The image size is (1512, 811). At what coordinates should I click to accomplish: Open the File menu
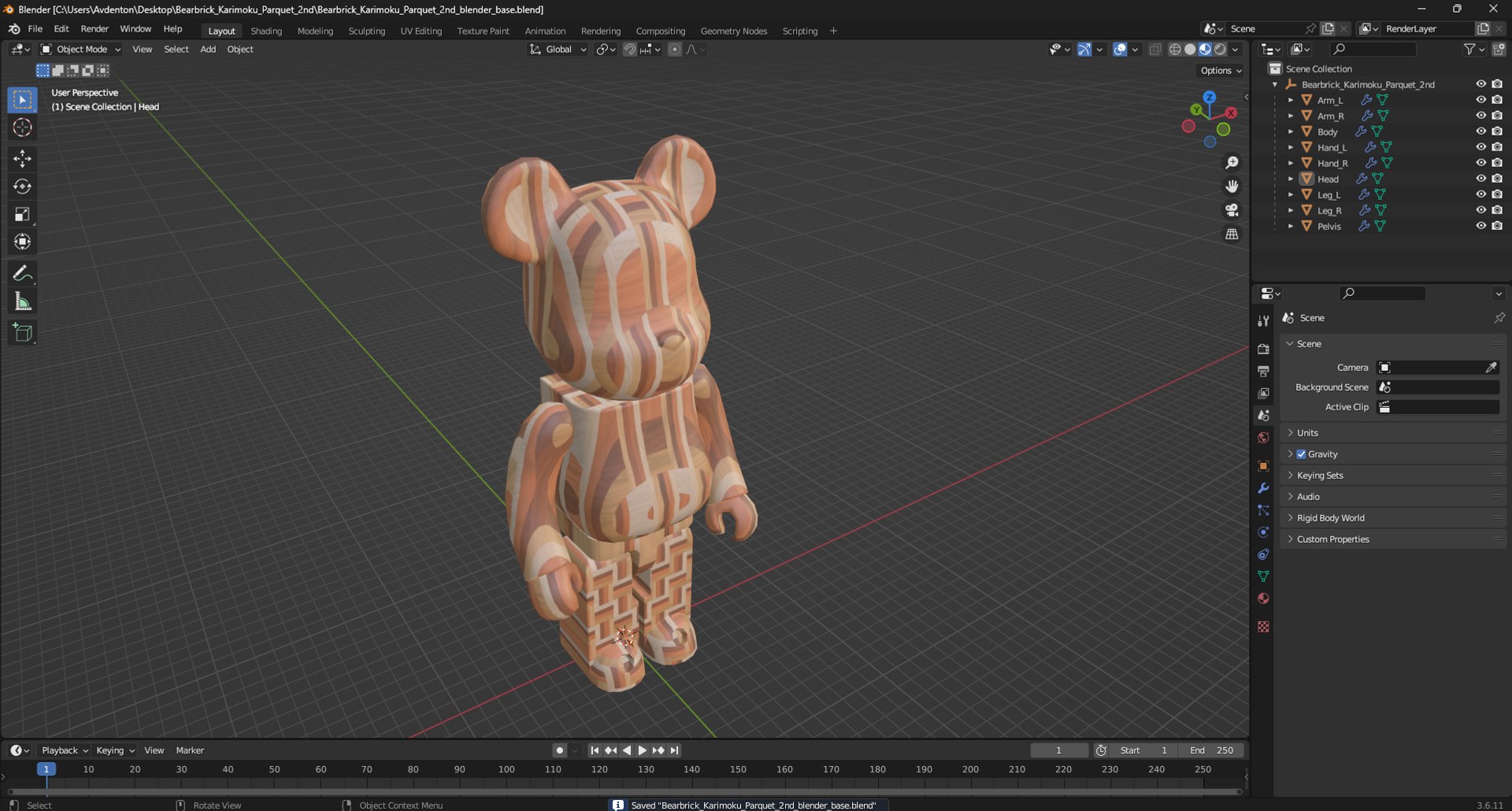click(35, 29)
